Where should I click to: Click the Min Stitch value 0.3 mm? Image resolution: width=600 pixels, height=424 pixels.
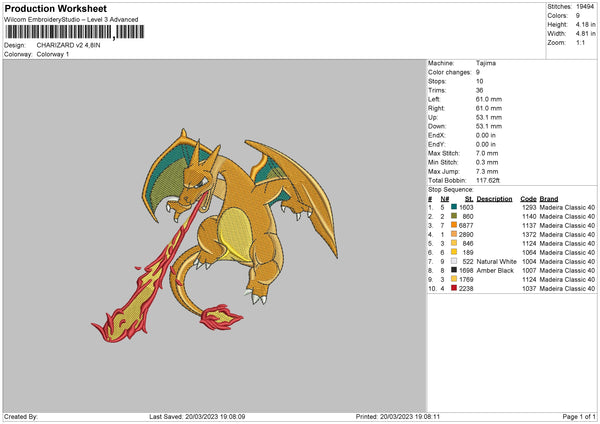[x=487, y=163]
